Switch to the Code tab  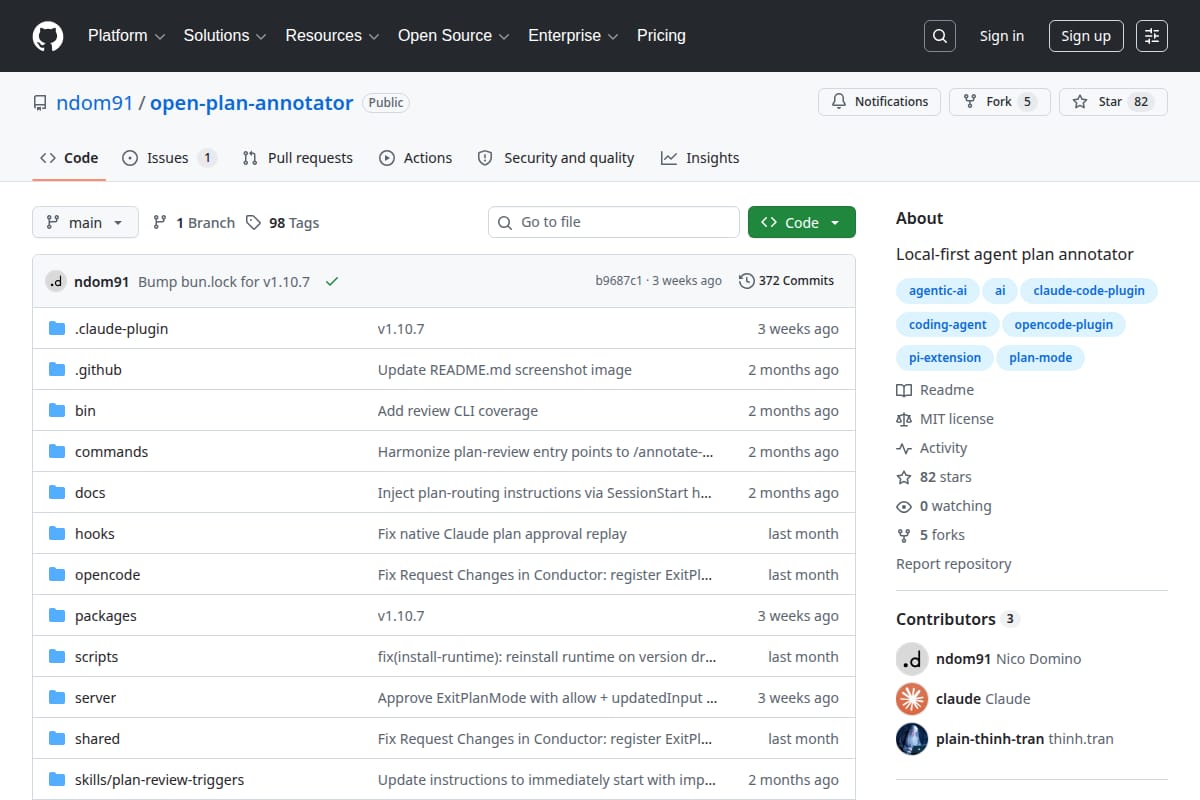(69, 158)
